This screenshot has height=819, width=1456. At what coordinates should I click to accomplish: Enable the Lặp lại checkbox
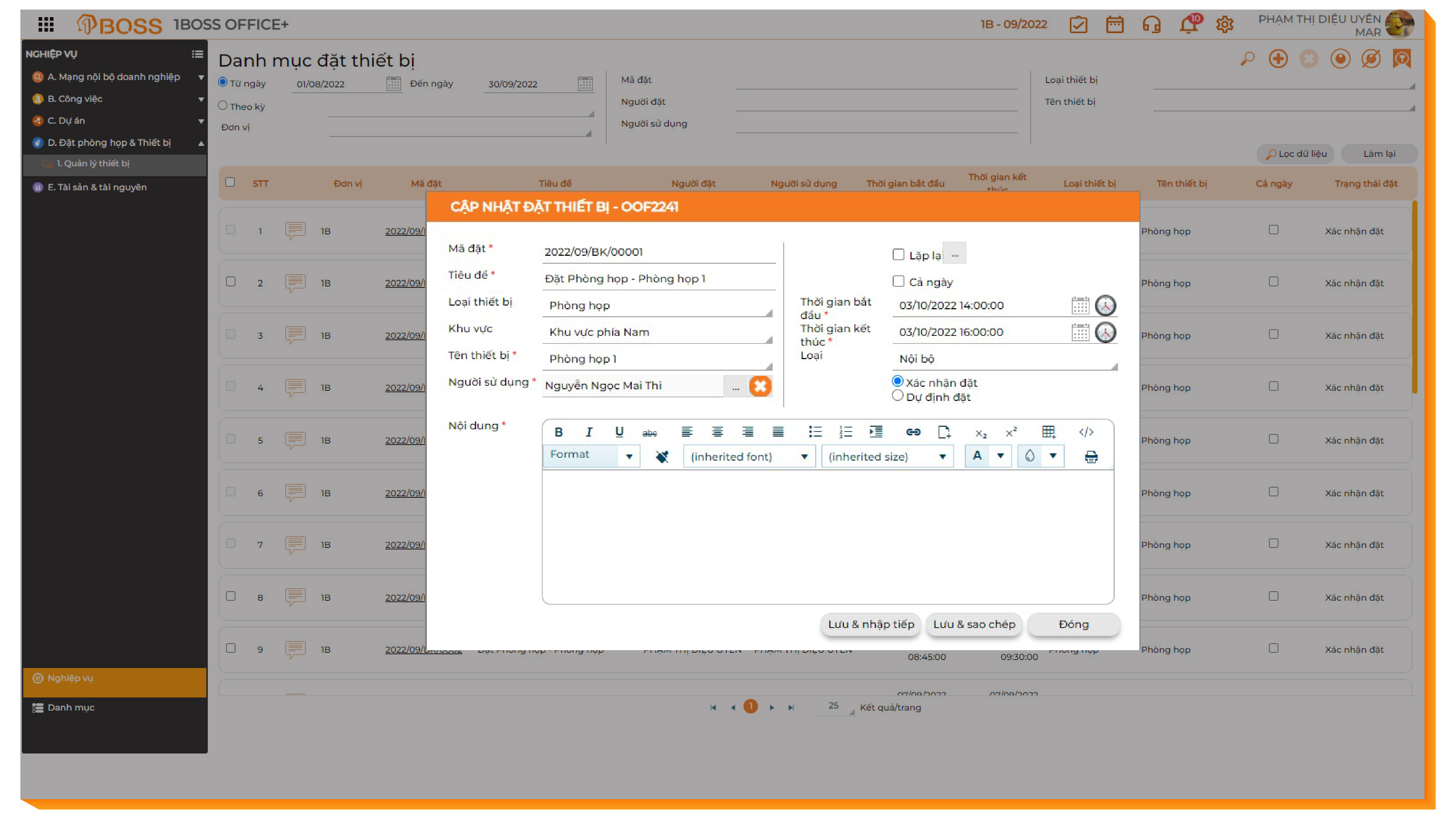coord(898,255)
